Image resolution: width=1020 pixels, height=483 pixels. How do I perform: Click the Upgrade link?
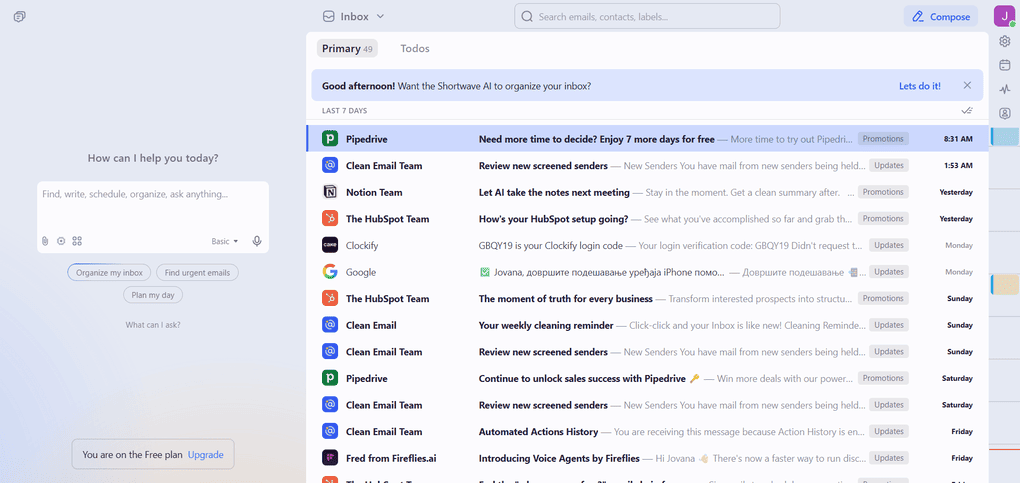point(206,454)
